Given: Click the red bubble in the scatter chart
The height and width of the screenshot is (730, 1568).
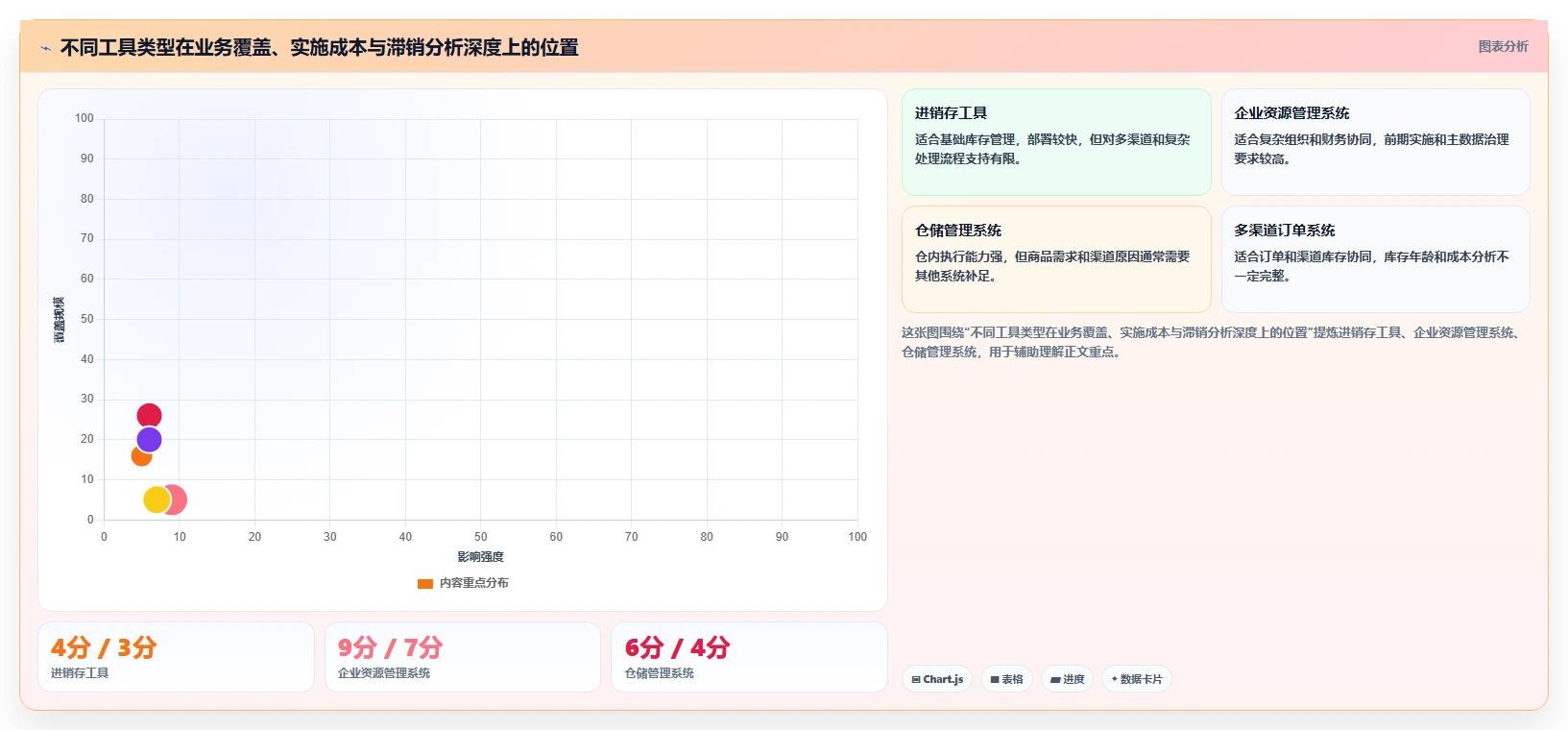Looking at the screenshot, I should click(149, 416).
